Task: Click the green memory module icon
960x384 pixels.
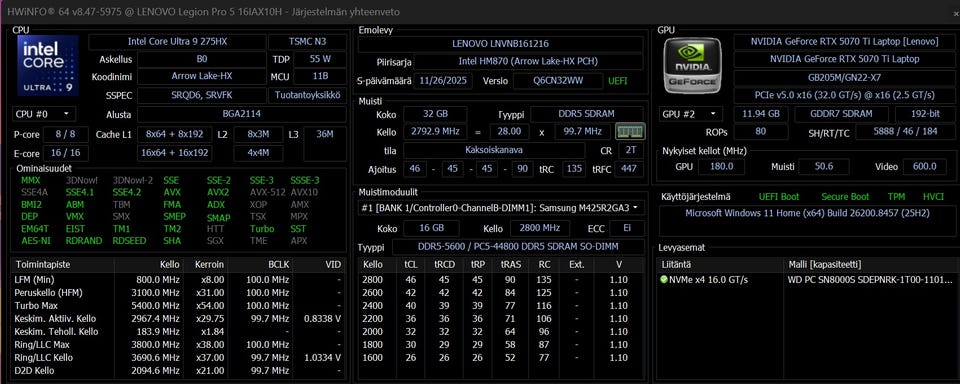Action: [x=629, y=131]
